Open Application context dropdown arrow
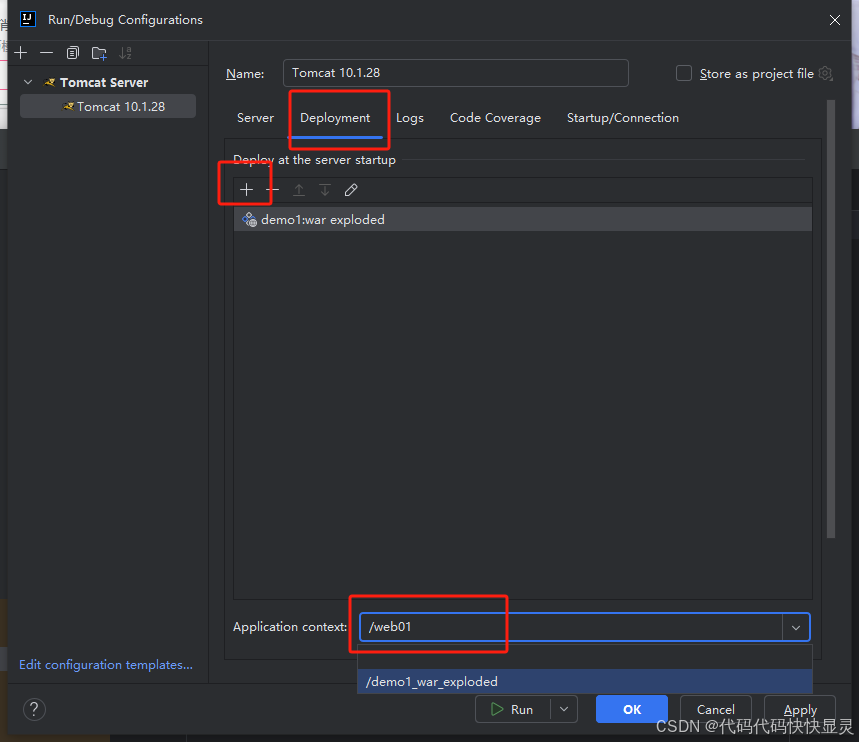This screenshot has height=742, width=859. point(796,627)
